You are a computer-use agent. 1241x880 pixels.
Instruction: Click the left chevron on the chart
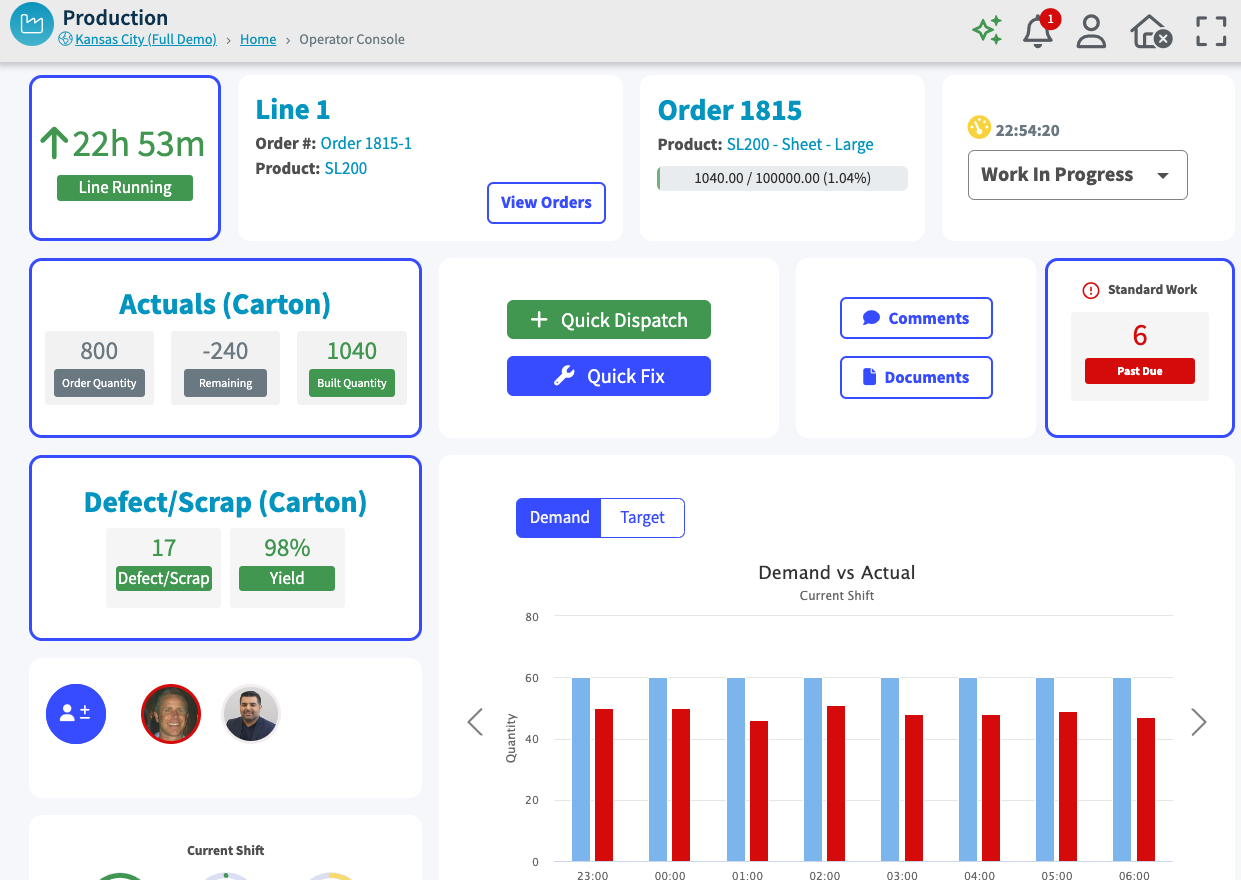pos(475,722)
